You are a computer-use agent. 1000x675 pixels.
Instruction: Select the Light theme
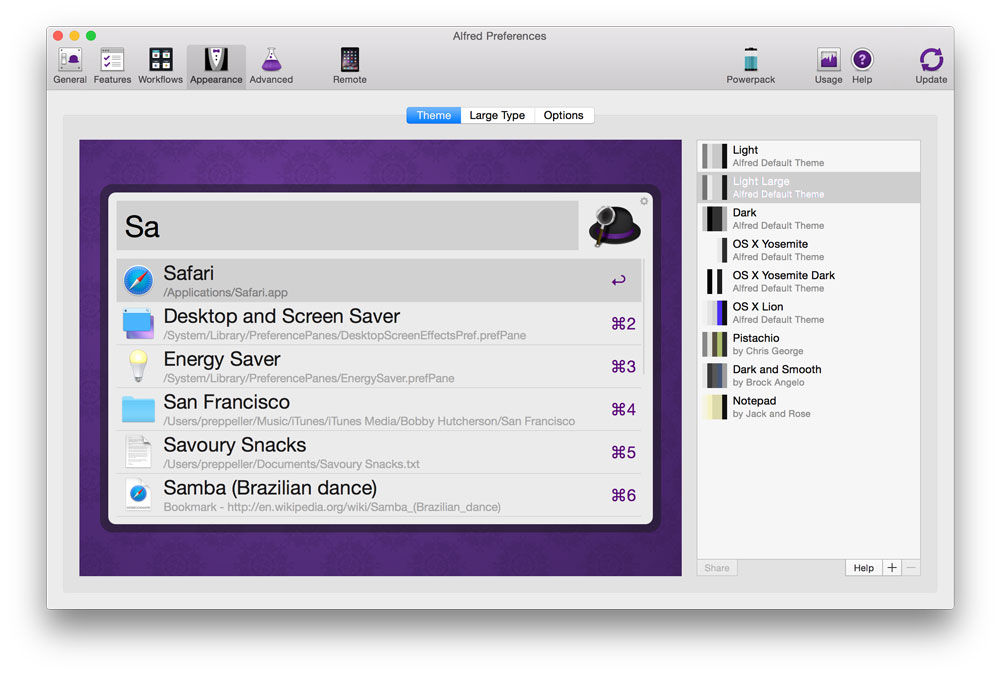809,156
